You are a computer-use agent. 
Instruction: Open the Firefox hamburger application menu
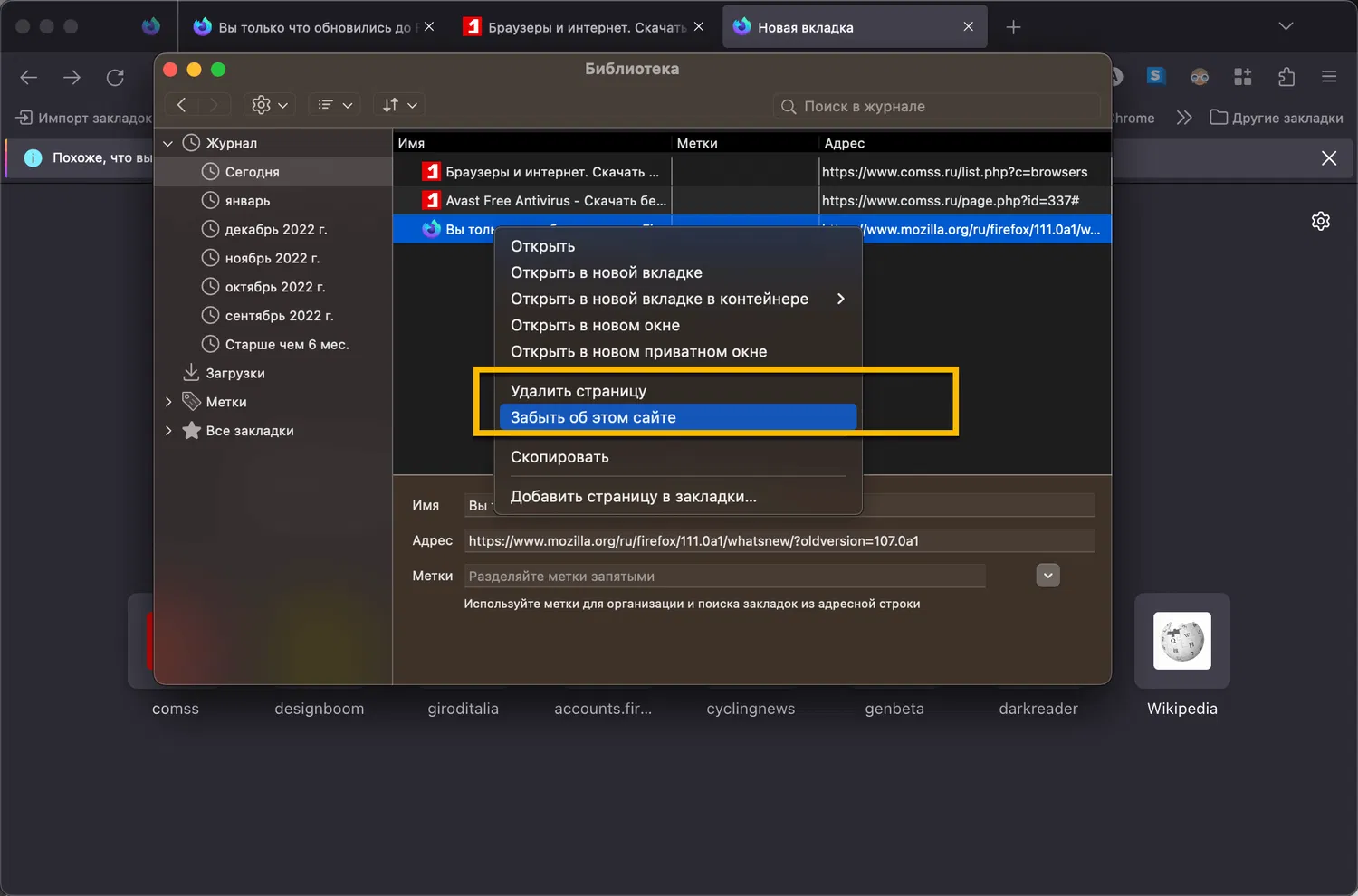coord(1329,77)
